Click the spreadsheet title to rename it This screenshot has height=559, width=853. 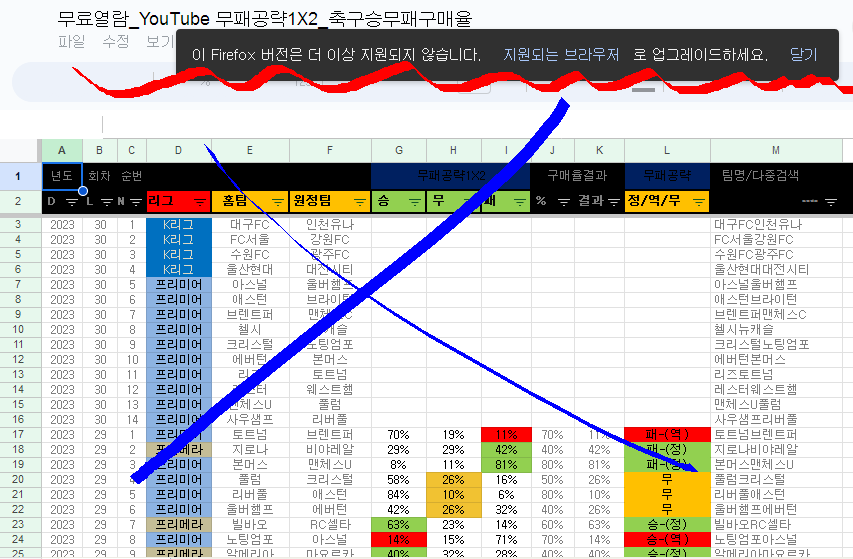(x=264, y=19)
